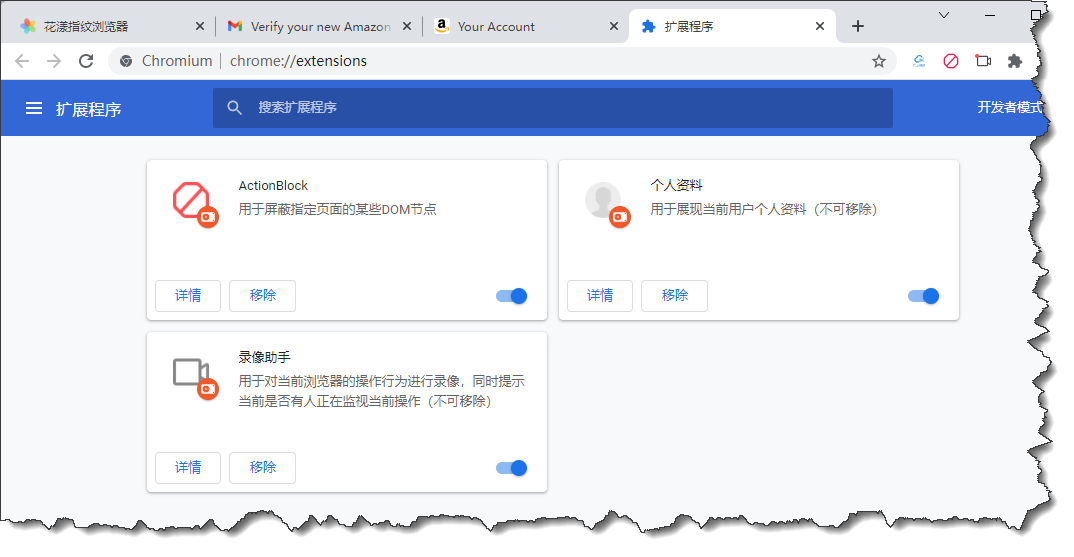1074x557 pixels.
Task: Turn off the 个人资料 extension toggle
Action: click(x=923, y=296)
